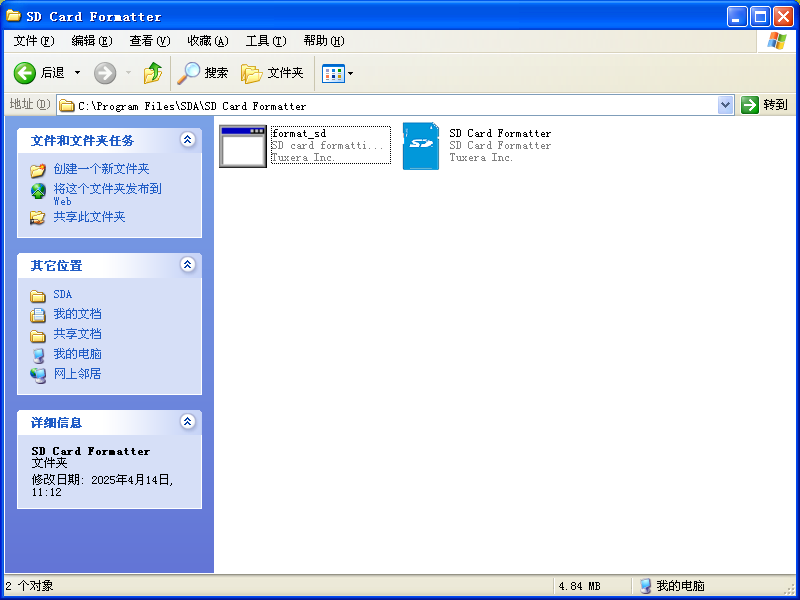Open 共享文档 link
This screenshot has height=600, width=800.
pyautogui.click(x=77, y=334)
